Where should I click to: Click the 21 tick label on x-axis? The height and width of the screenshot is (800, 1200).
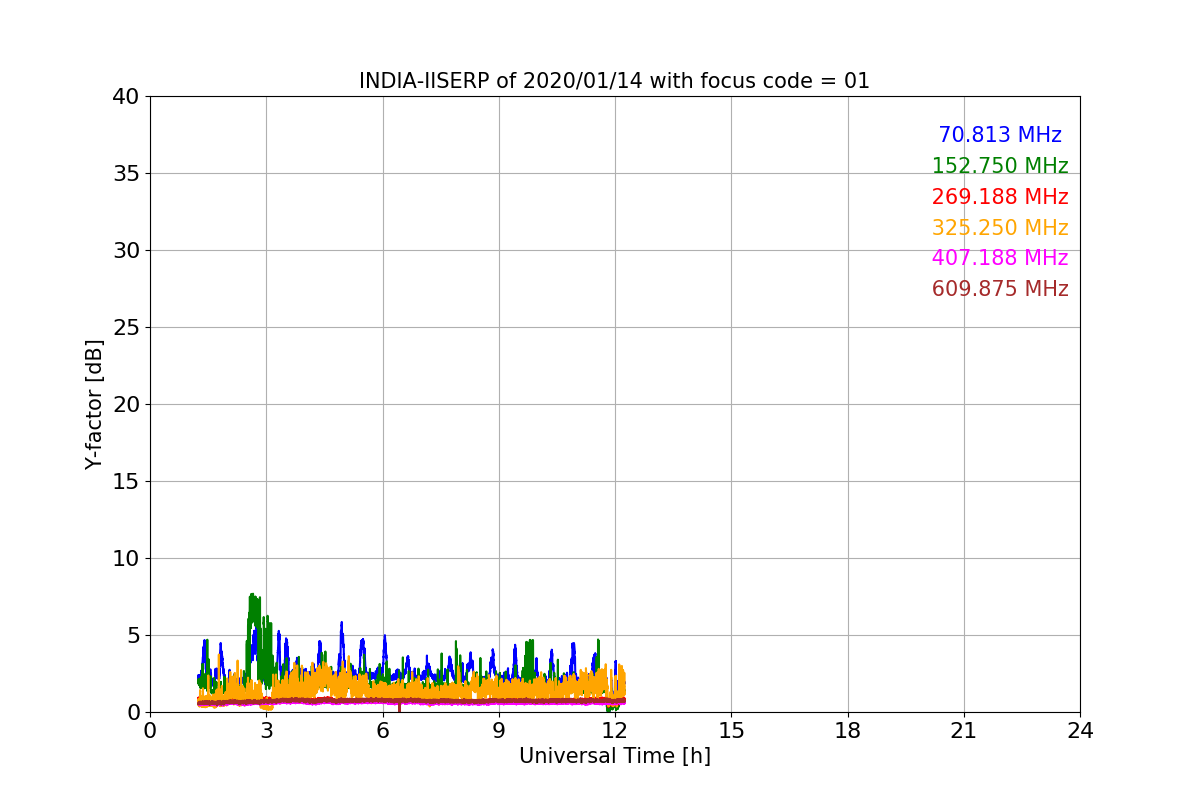coord(963,731)
